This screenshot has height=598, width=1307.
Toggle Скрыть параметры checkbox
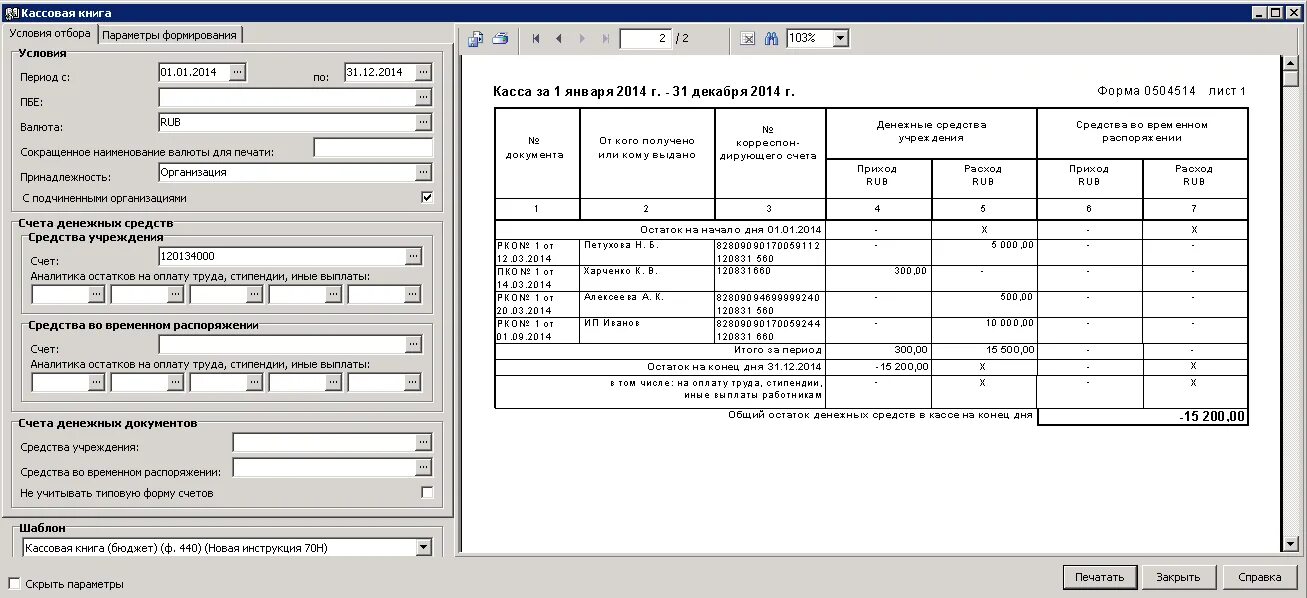click(14, 583)
